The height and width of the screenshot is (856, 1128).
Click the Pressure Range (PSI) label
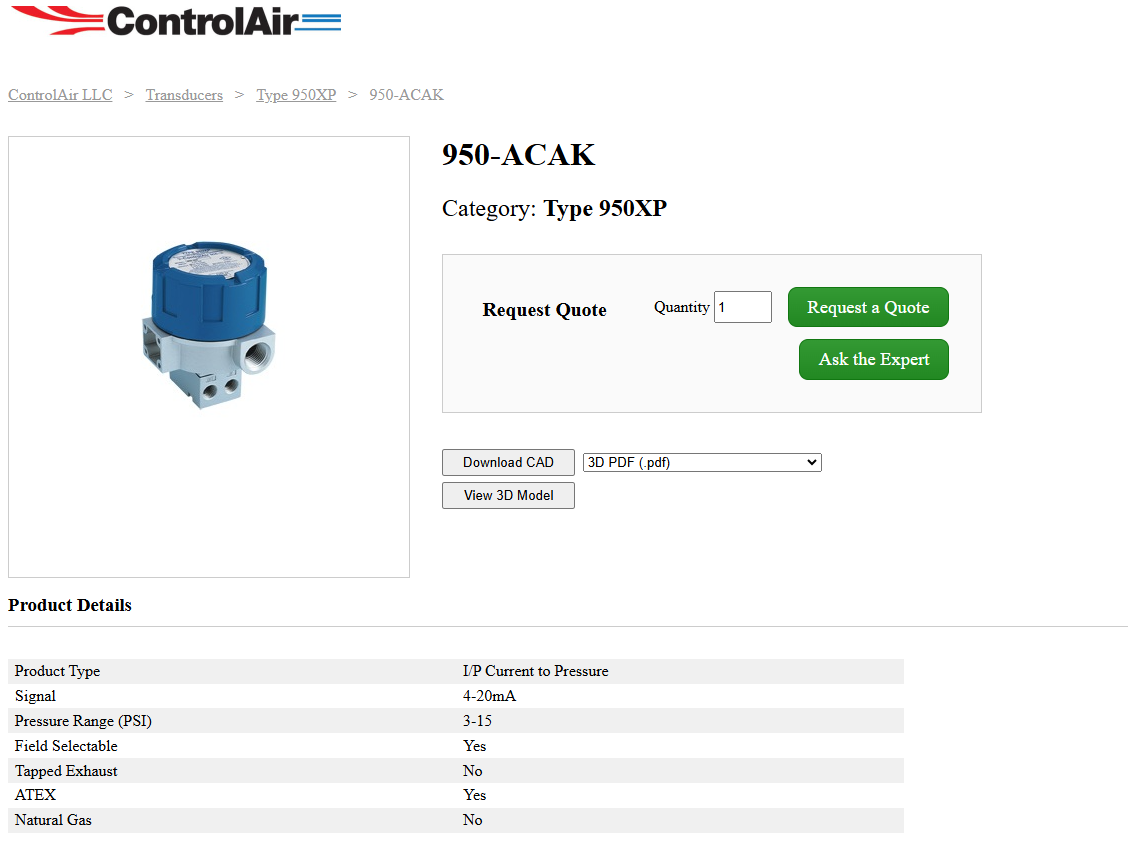(x=83, y=721)
